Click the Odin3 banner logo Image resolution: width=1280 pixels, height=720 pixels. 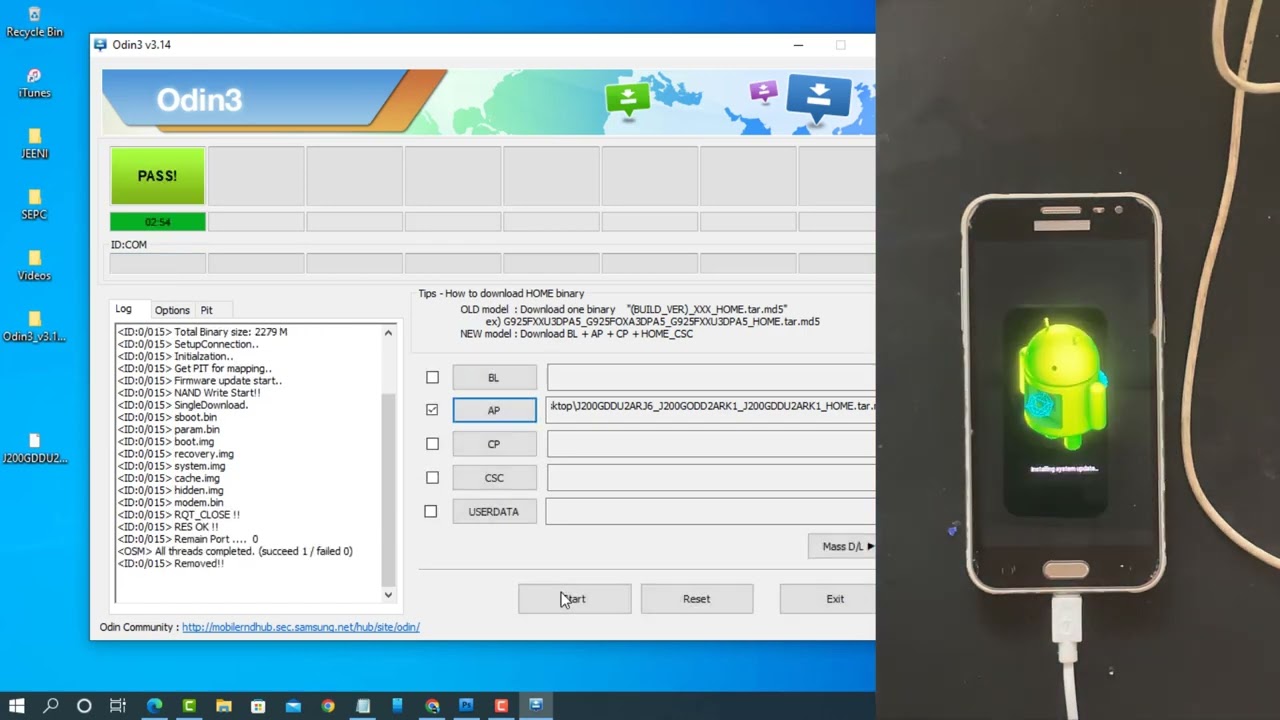[x=199, y=100]
